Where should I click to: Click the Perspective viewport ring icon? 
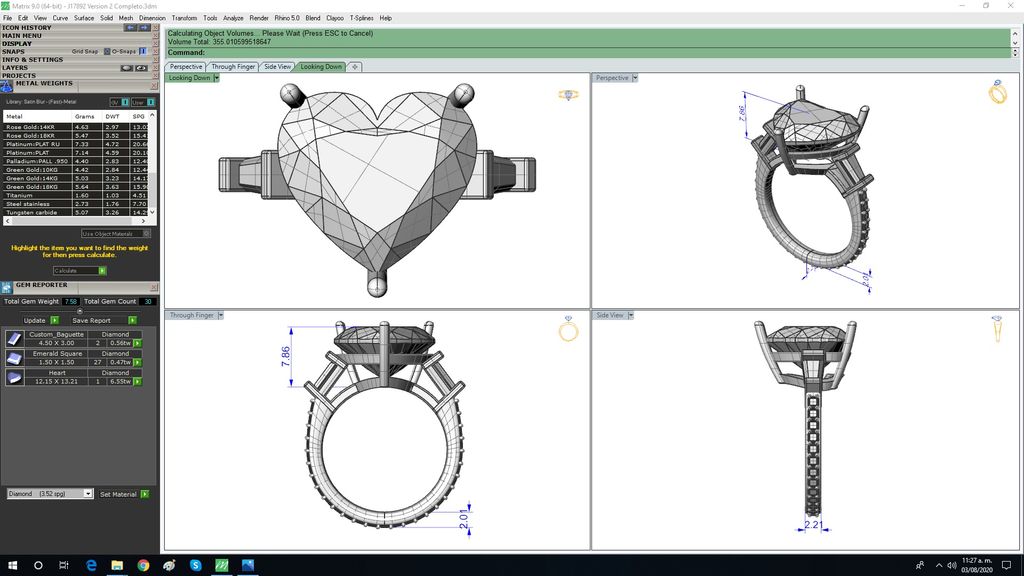[x=998, y=93]
